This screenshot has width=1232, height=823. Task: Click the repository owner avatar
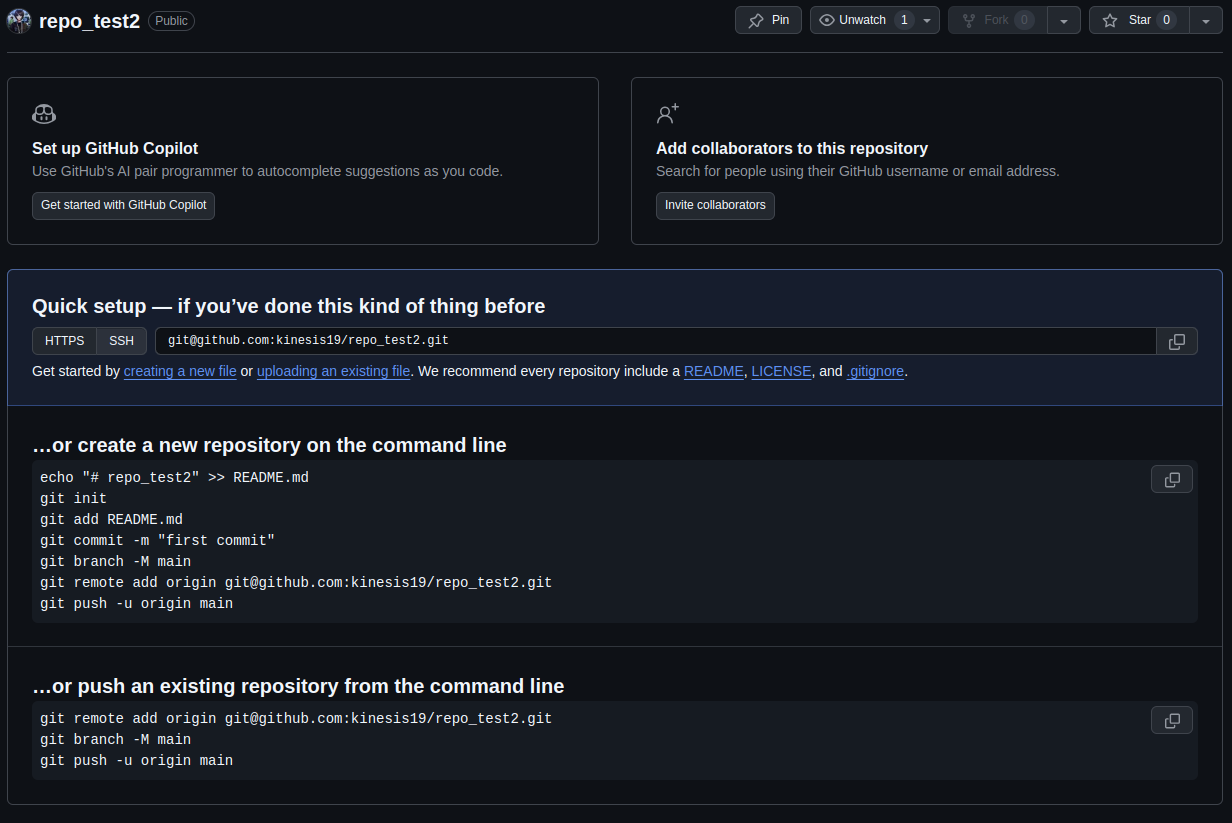coord(20,21)
